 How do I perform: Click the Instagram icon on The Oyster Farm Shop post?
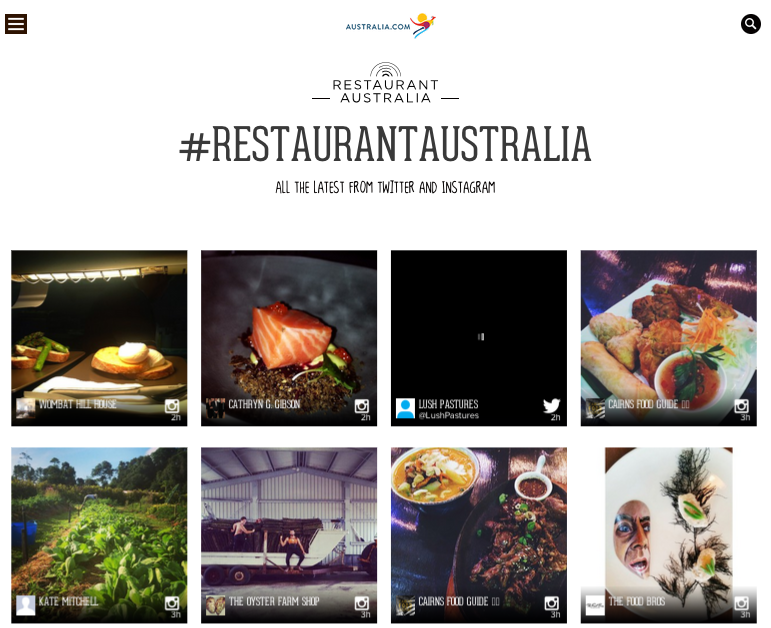pyautogui.click(x=361, y=603)
